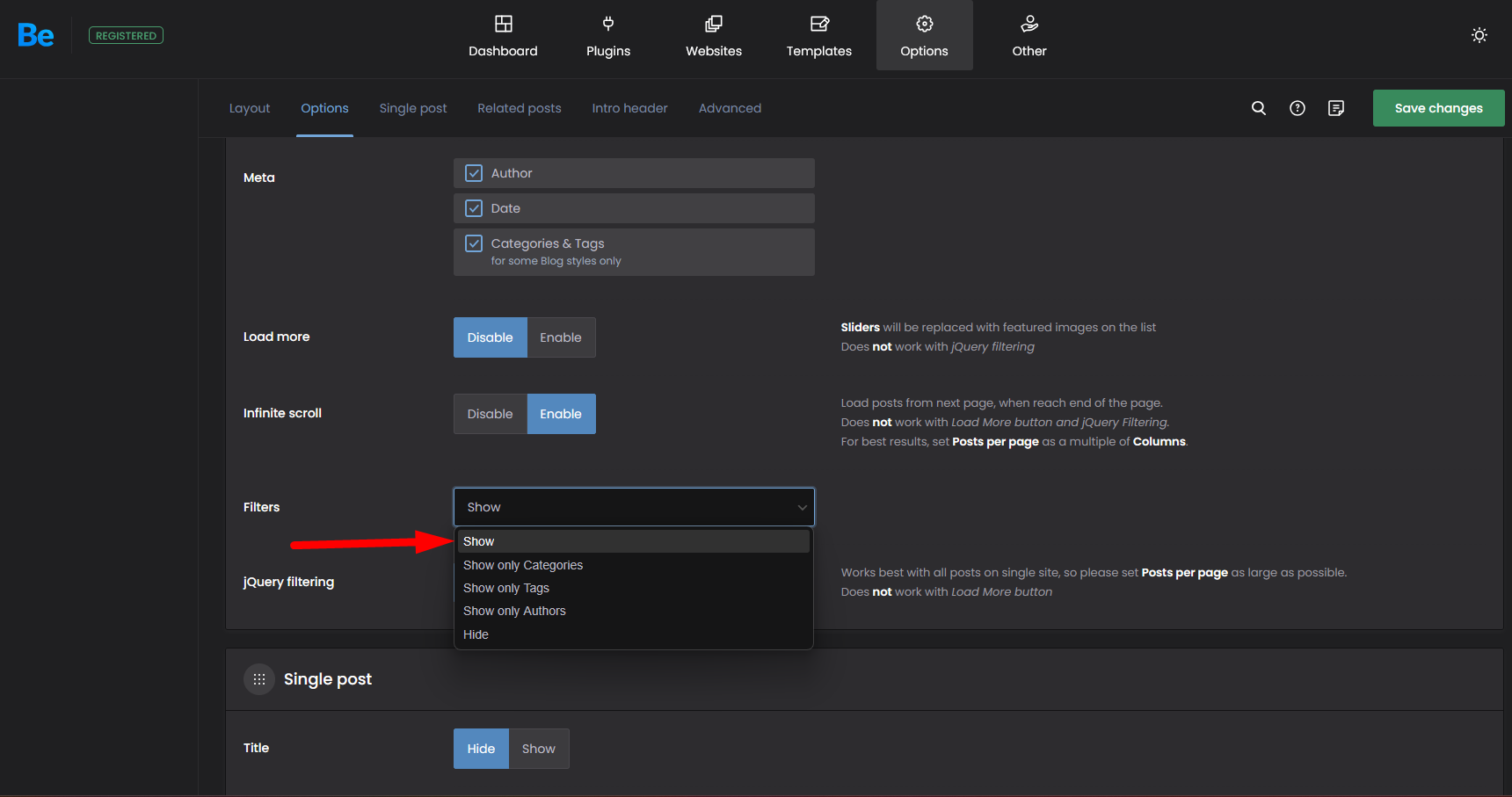Switch to the Layout tab
The width and height of the screenshot is (1512, 797).
pyautogui.click(x=250, y=108)
